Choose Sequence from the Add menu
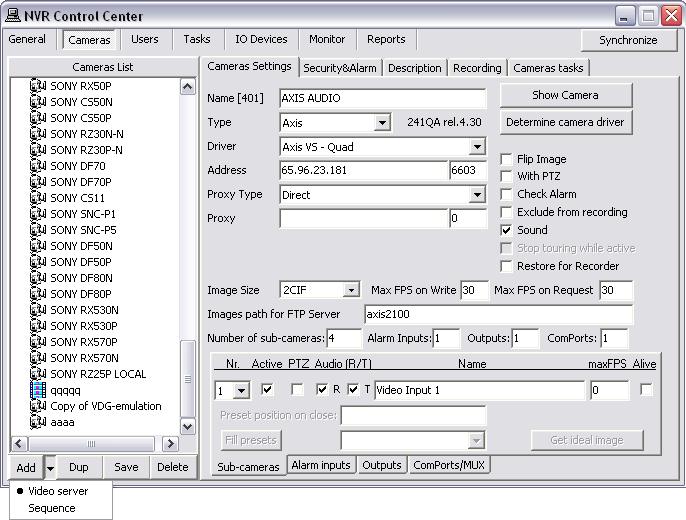This screenshot has width=686, height=520. [x=52, y=508]
